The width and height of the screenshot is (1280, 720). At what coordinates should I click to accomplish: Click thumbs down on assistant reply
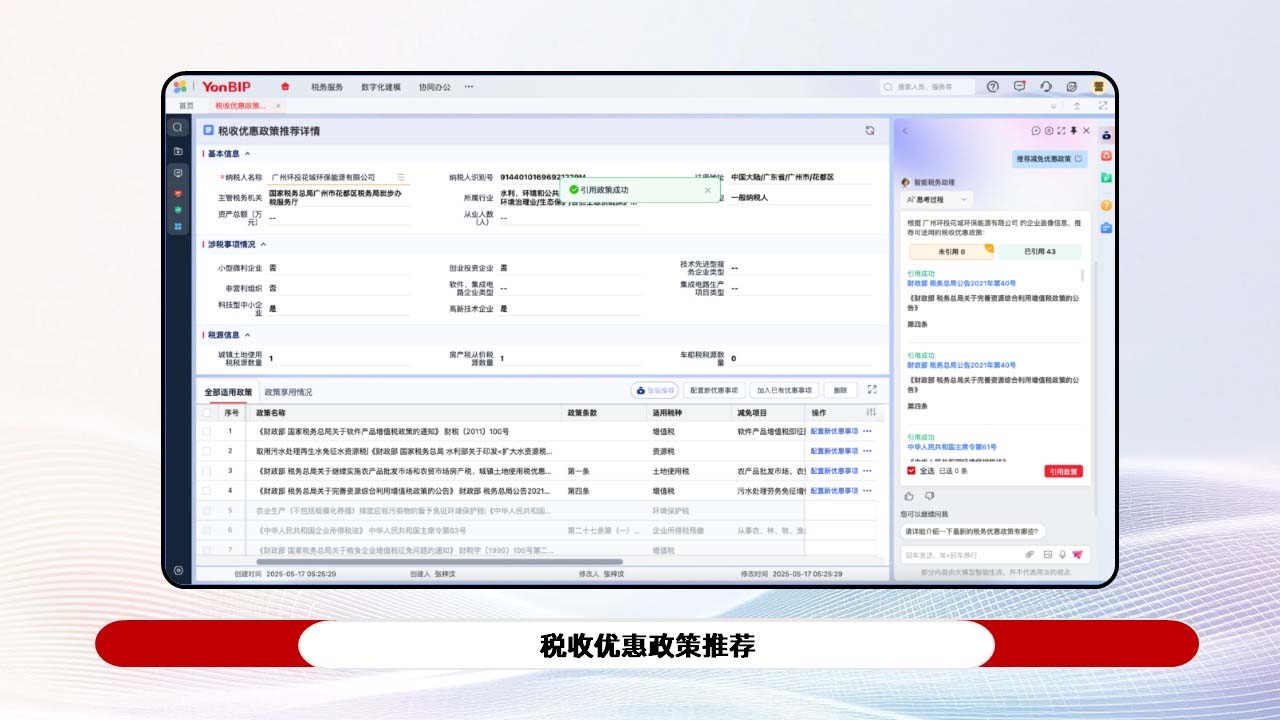coord(929,495)
